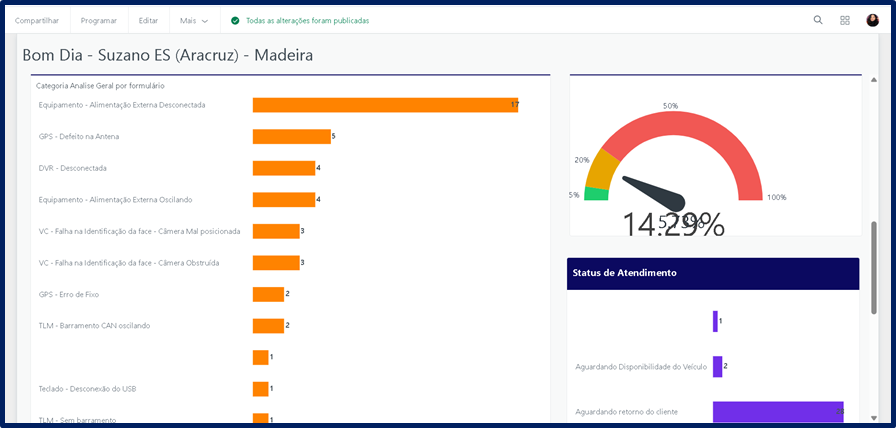The width and height of the screenshot is (896, 428).
Task: Click the Compartilhar button
Action: click(37, 20)
